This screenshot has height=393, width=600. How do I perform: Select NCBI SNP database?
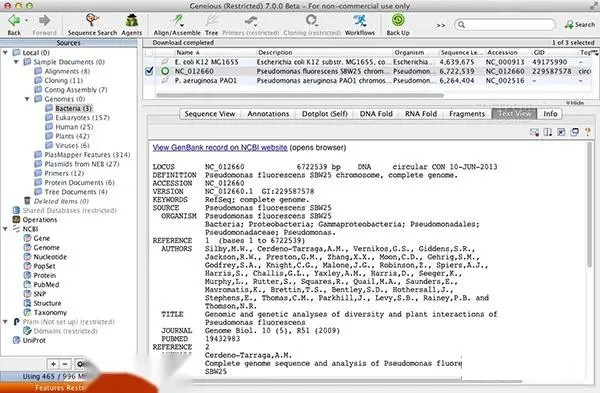[35, 294]
